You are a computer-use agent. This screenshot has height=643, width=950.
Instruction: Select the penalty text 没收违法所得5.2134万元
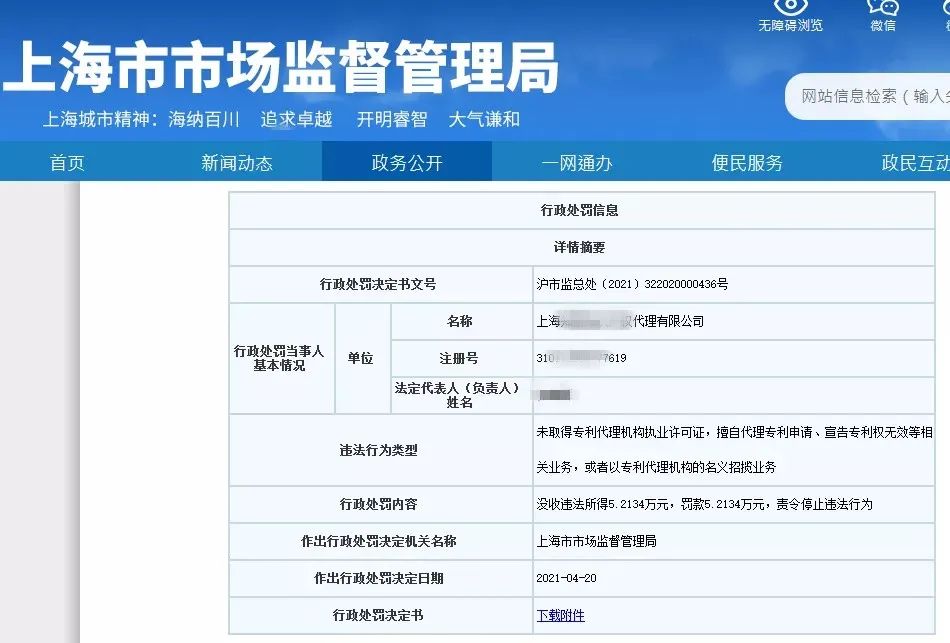[x=602, y=504]
